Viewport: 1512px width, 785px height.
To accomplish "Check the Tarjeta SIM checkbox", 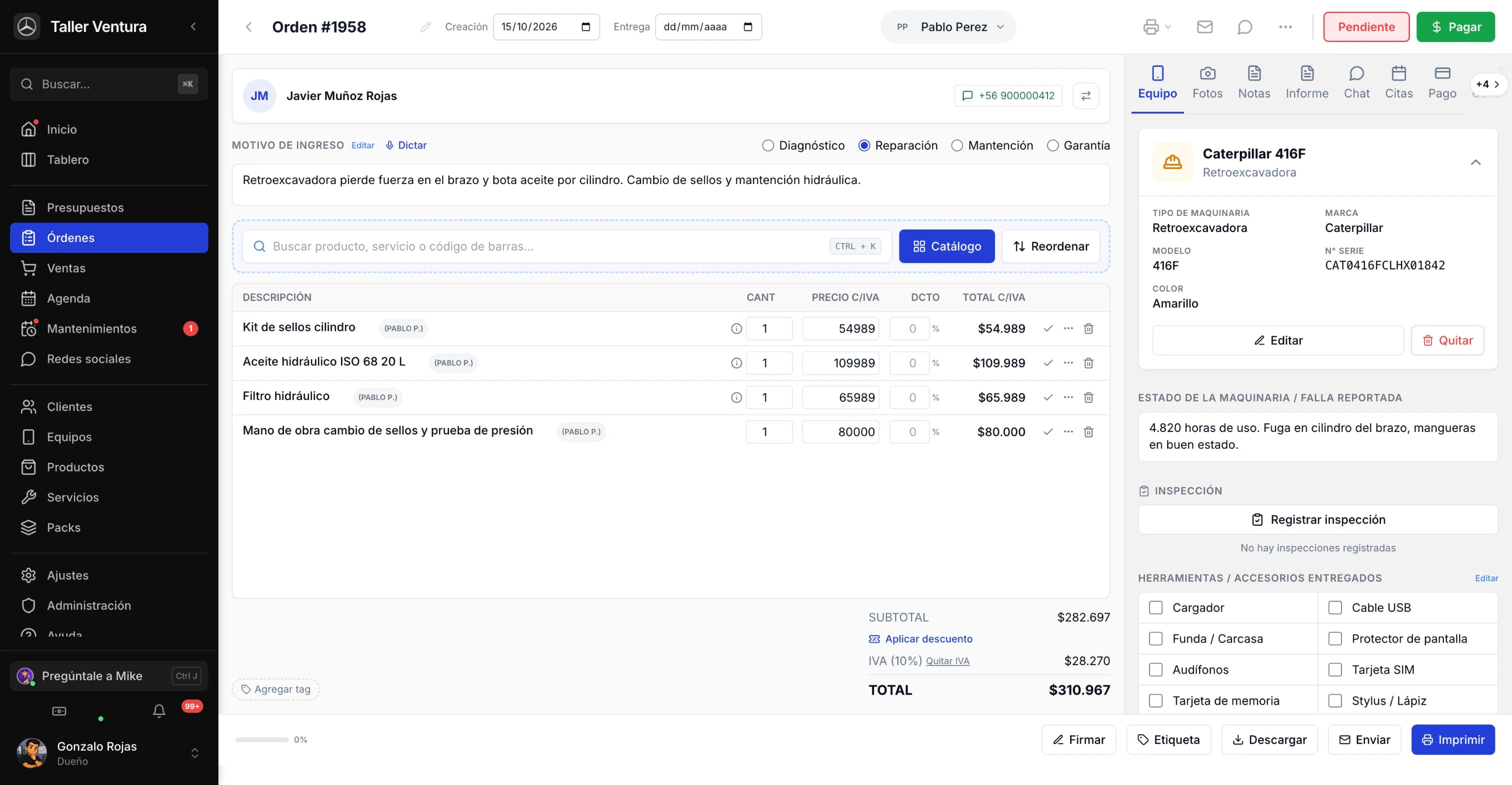I will (x=1334, y=670).
